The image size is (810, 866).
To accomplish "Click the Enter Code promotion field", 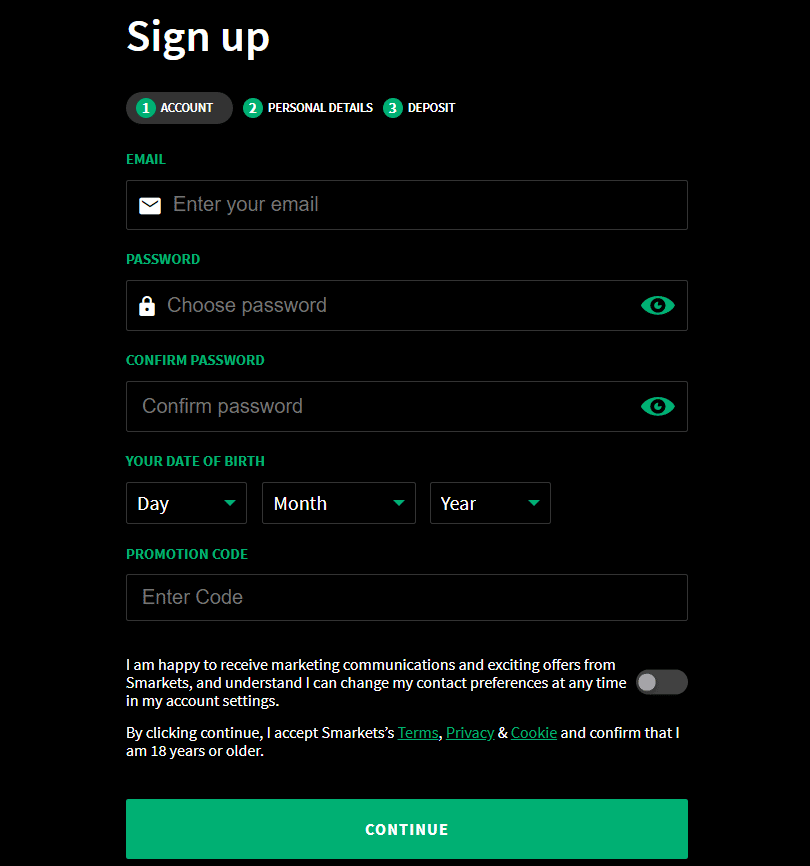I will tap(406, 597).
